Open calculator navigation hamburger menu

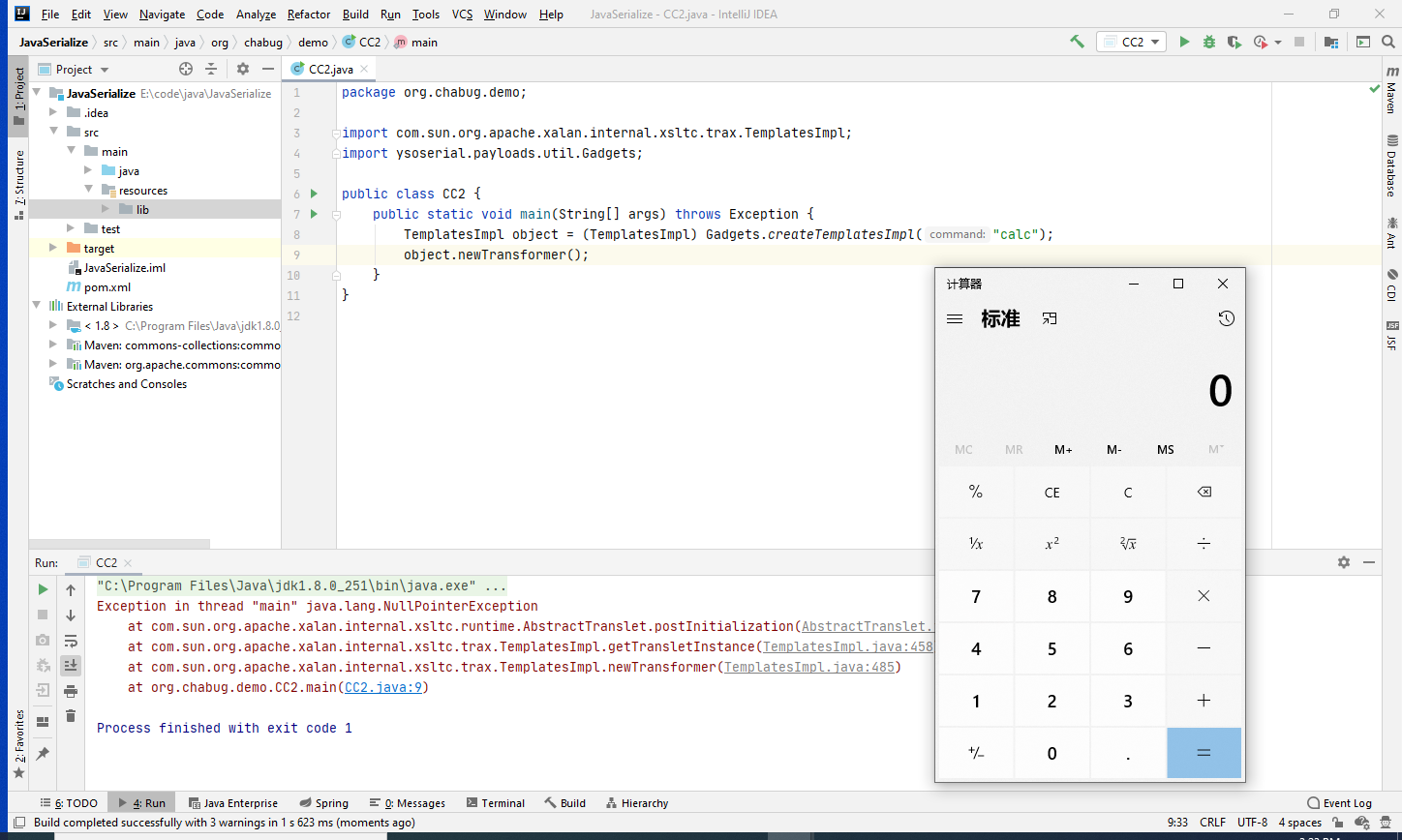tap(955, 318)
